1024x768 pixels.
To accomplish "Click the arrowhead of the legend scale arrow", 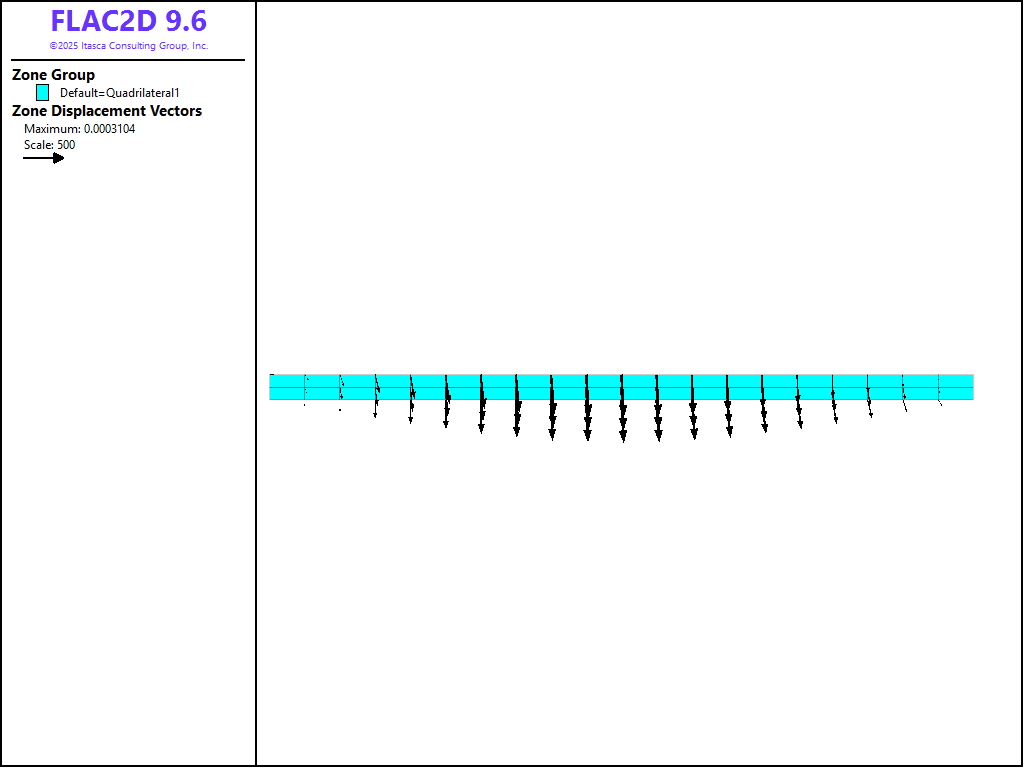I will [x=59, y=158].
